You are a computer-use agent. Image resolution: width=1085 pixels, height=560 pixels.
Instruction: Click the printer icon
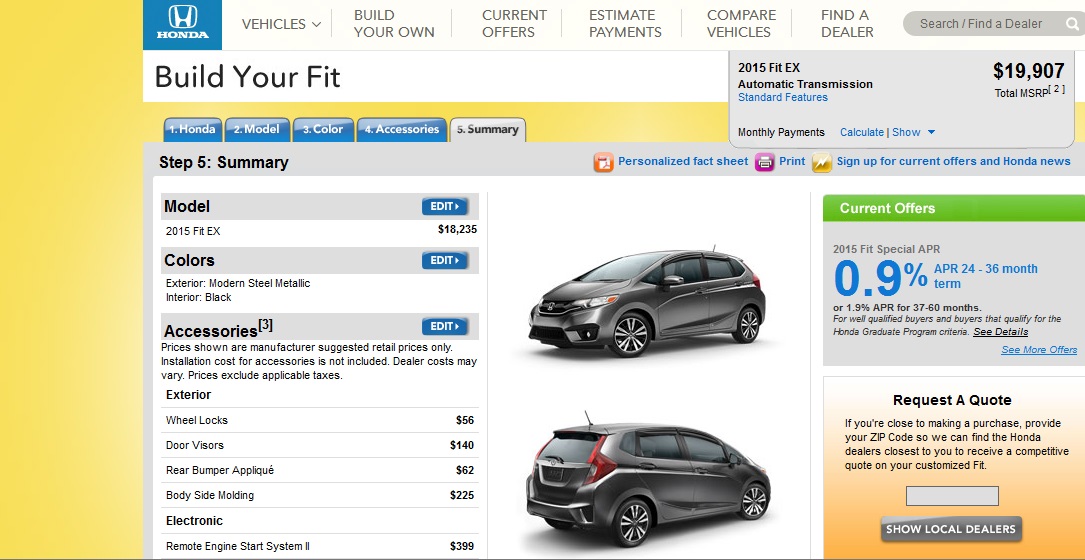click(765, 163)
